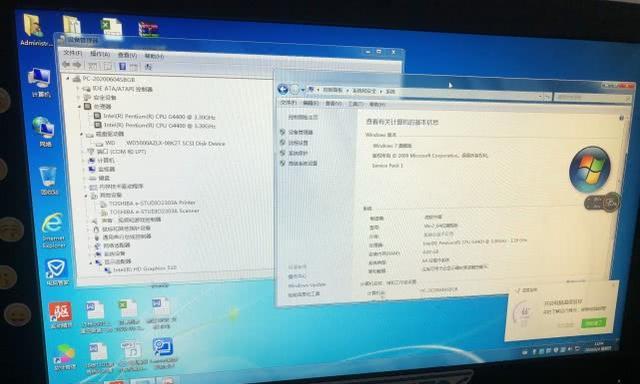Click the Windows Update link in sidebar
This screenshot has width=640, height=384.
click(x=307, y=285)
